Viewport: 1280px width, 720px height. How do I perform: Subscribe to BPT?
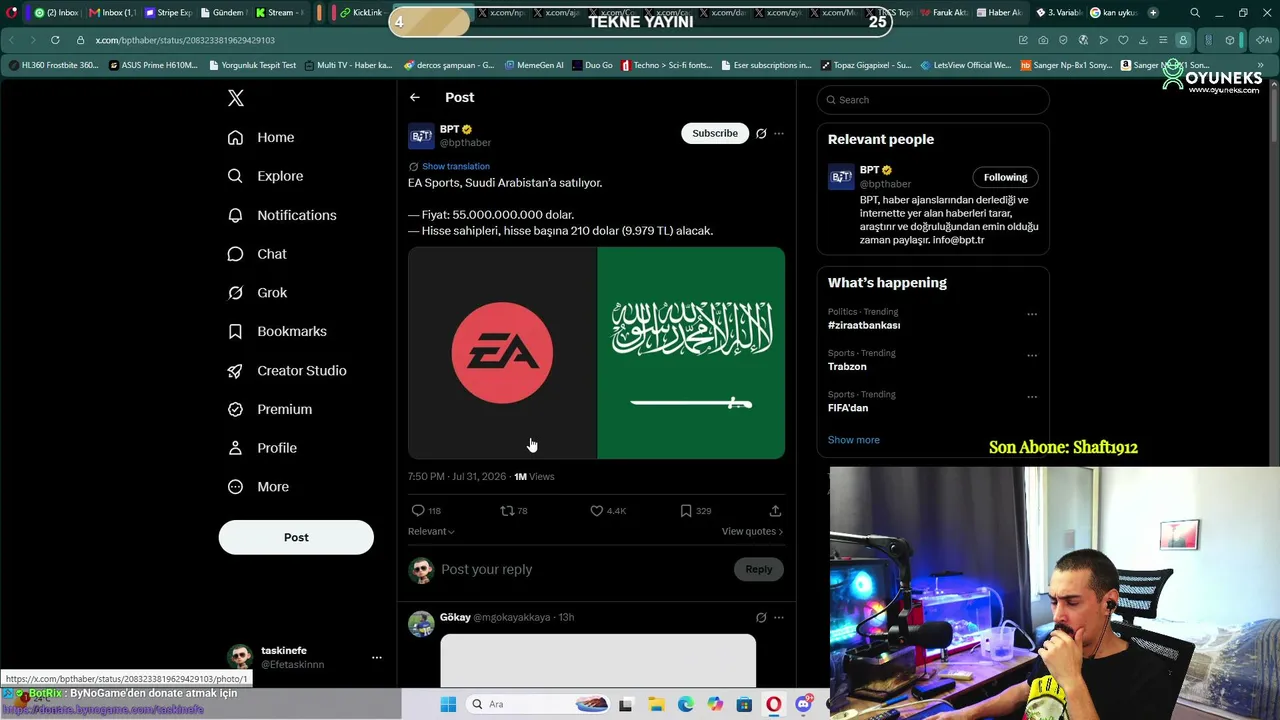click(715, 133)
